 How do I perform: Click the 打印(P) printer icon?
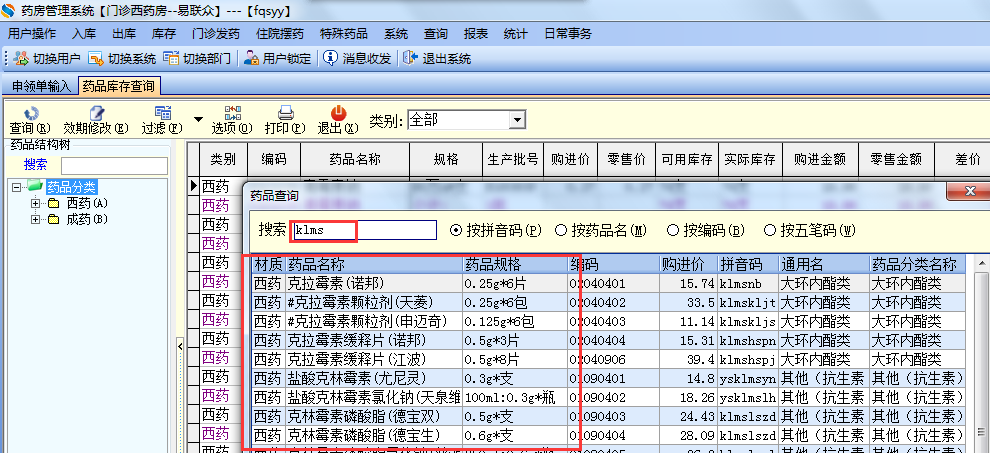tap(286, 113)
